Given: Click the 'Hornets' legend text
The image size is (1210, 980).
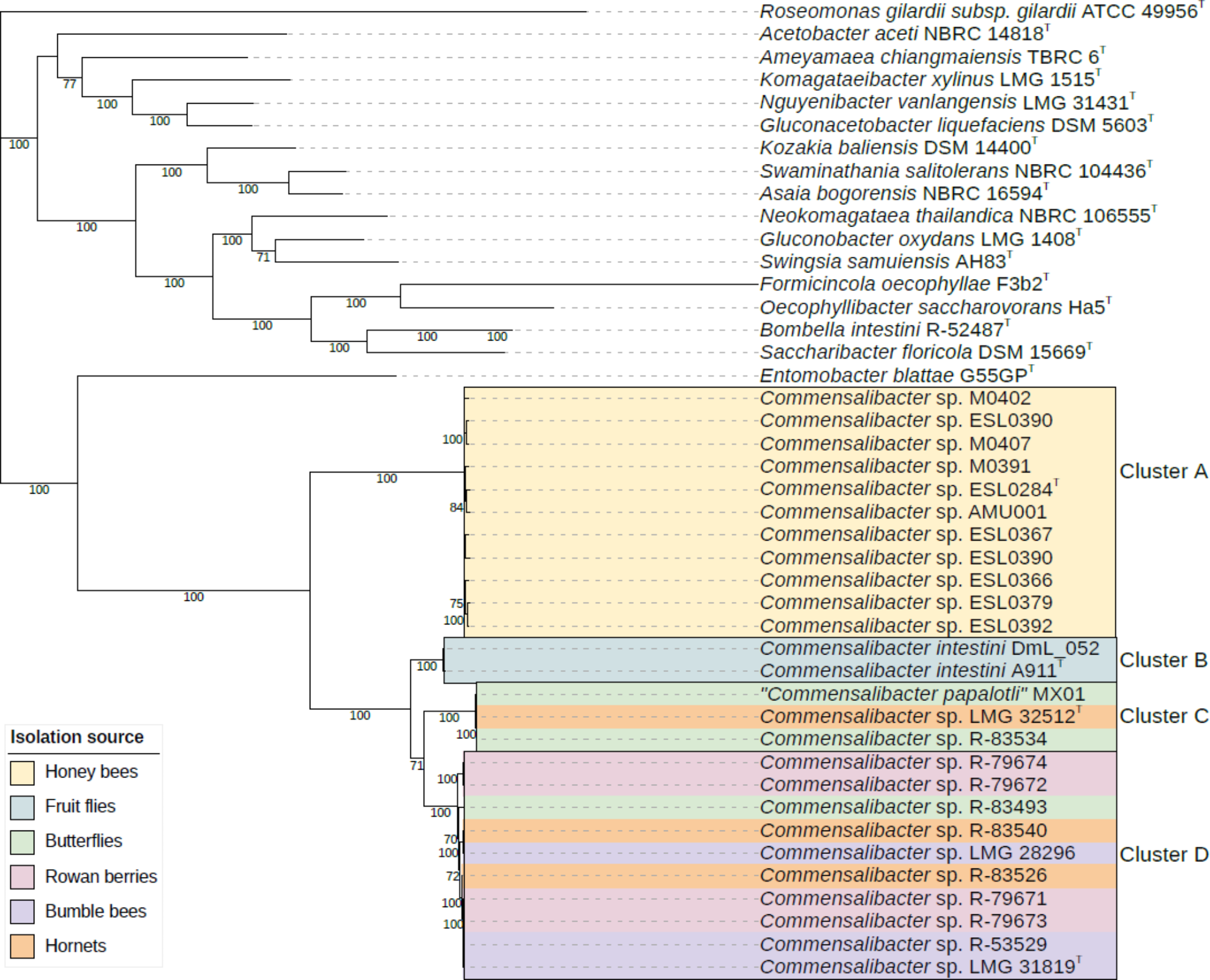Looking at the screenshot, I should click(x=75, y=946).
